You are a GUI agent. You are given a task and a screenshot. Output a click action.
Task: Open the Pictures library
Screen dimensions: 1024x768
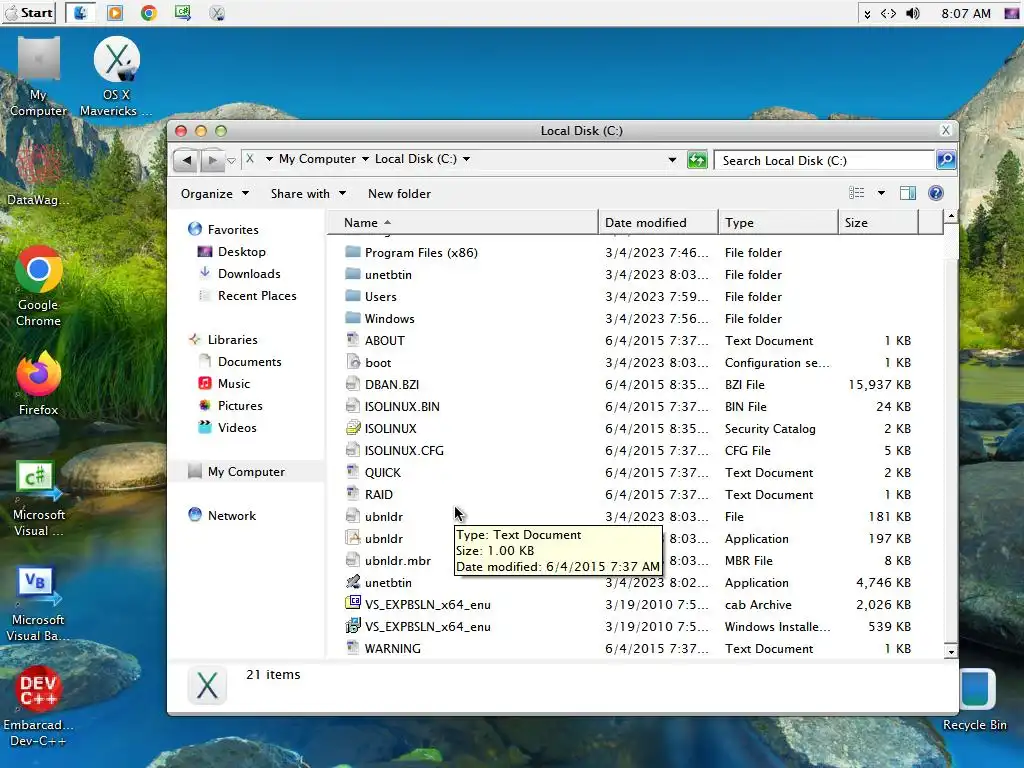240,406
